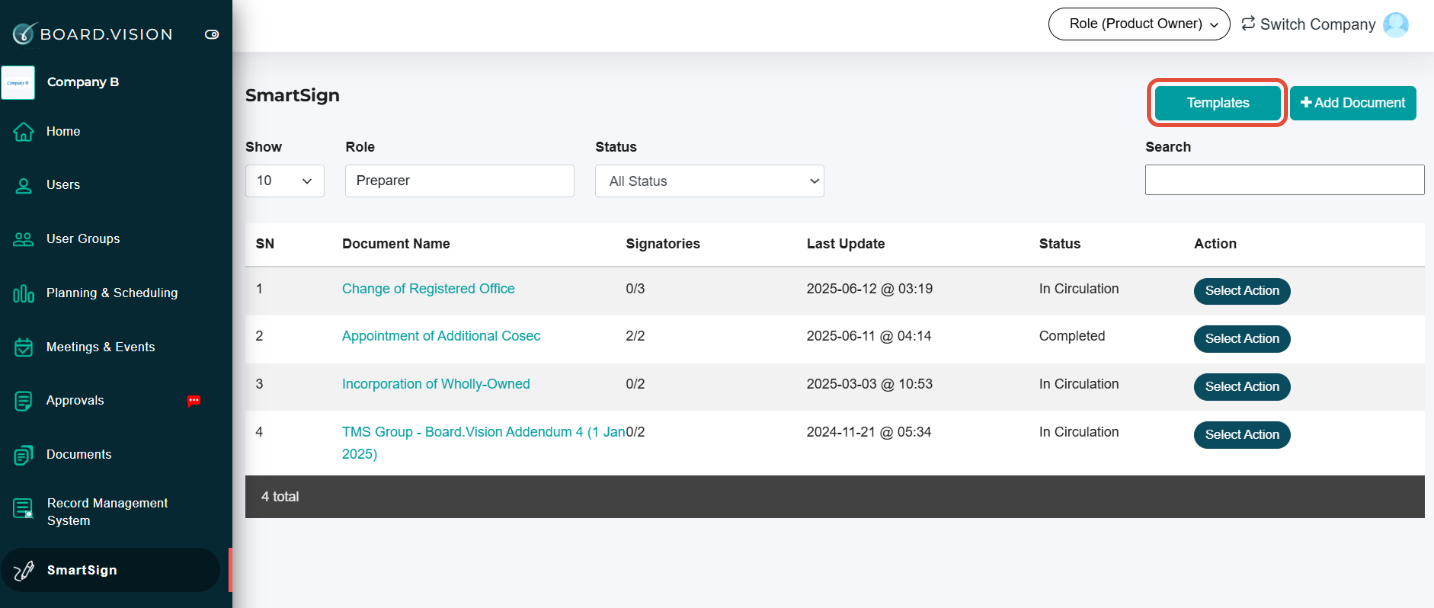Click the SmartSign pen icon
1434x608 pixels.
coord(24,571)
